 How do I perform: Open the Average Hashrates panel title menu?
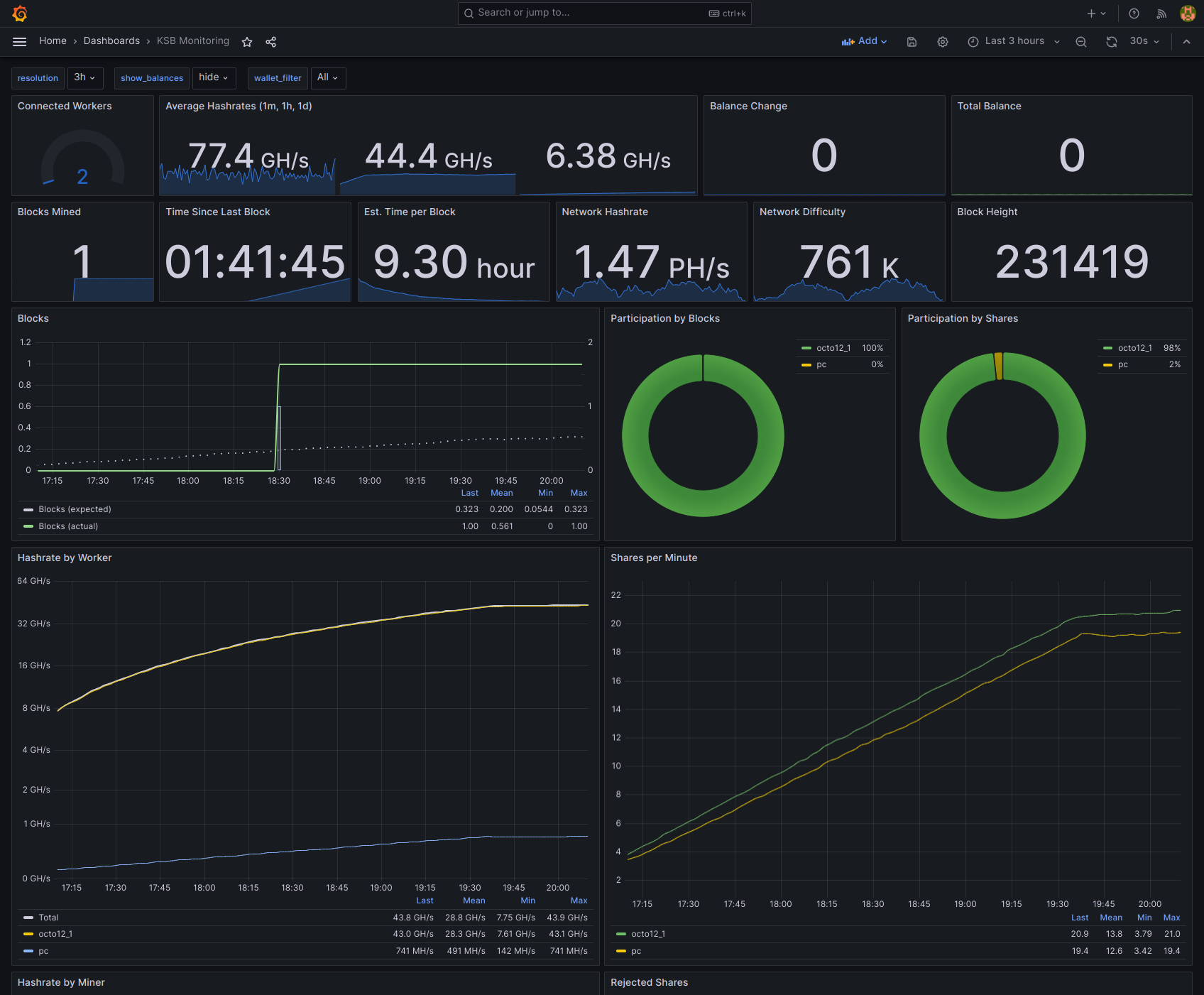point(239,106)
